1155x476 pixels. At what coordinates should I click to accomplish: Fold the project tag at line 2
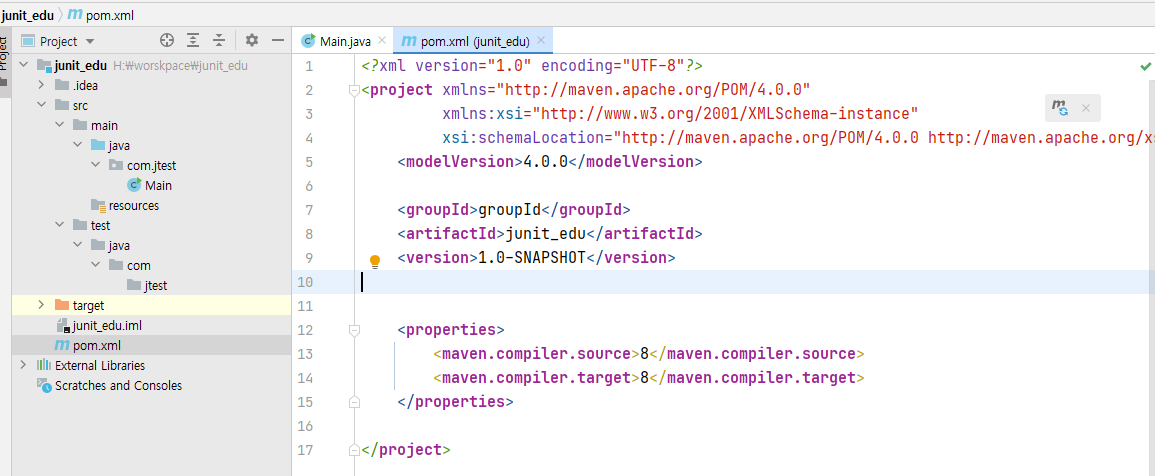click(x=354, y=91)
